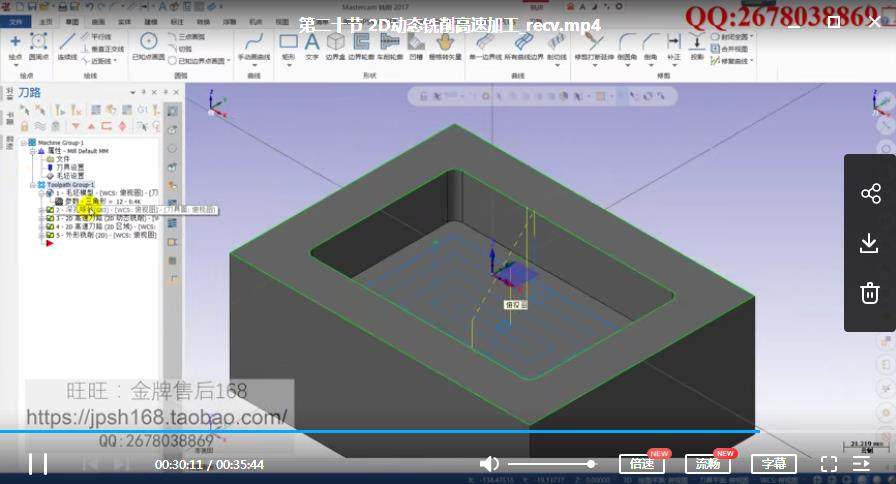Select the 切弧 tangent arc tool

point(180,49)
